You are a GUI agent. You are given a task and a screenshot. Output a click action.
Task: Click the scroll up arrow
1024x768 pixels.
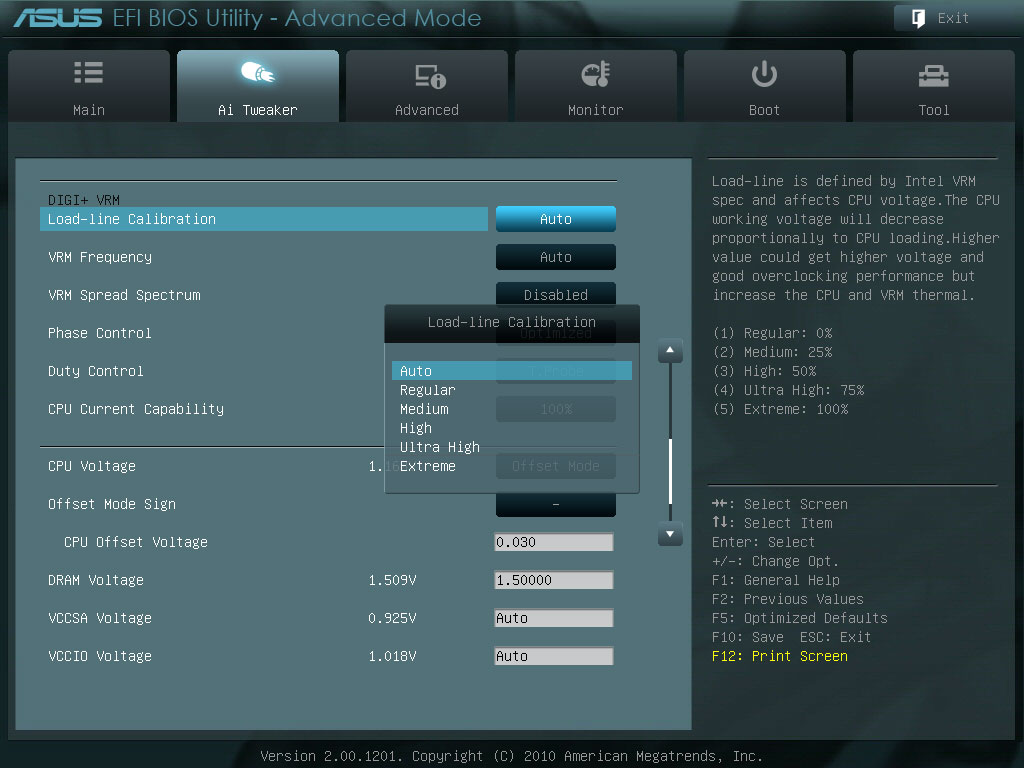pyautogui.click(x=670, y=351)
